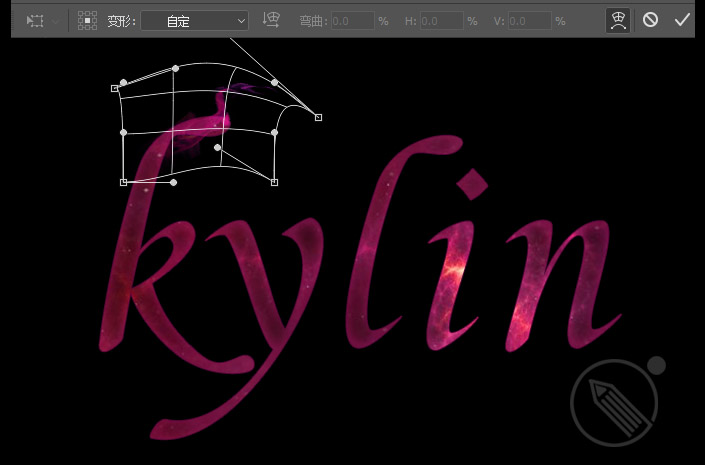Open the 变形 warp style dropdown
This screenshot has width=705, height=465.
[194, 21]
